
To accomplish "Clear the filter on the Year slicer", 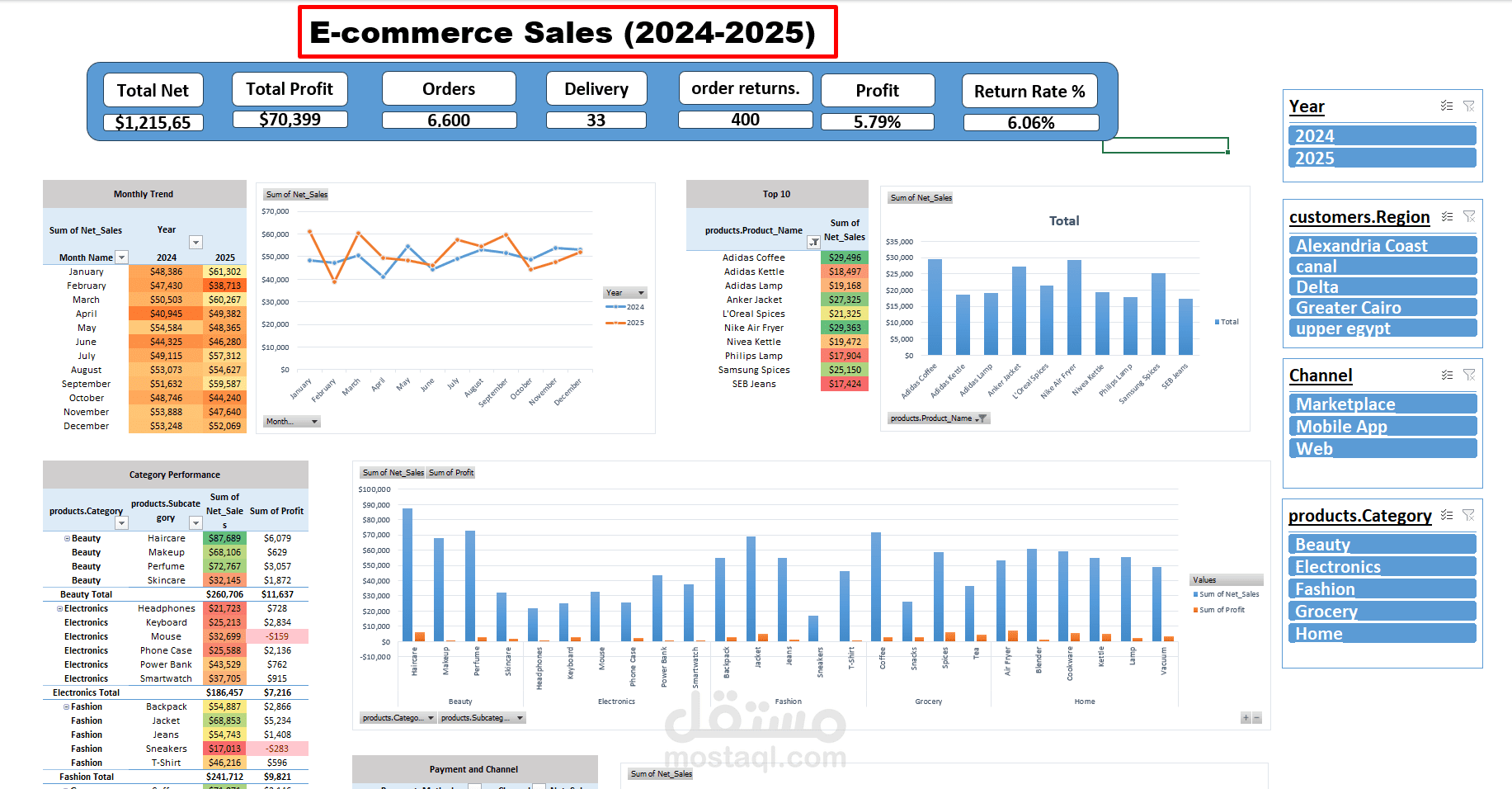I will click(1469, 106).
